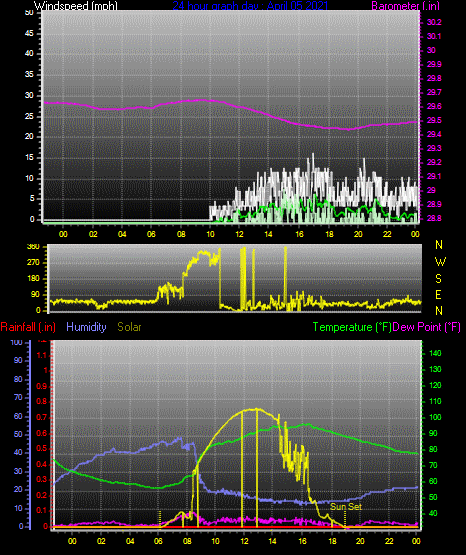Click the 'Humidity' legend label
The width and height of the screenshot is (466, 555).
(86, 327)
